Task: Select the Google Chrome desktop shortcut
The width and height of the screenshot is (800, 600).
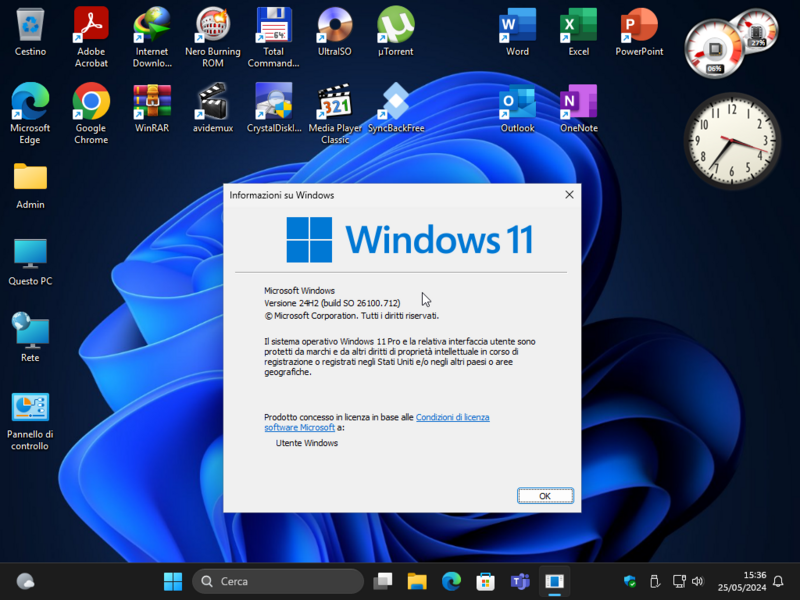Action: (91, 113)
